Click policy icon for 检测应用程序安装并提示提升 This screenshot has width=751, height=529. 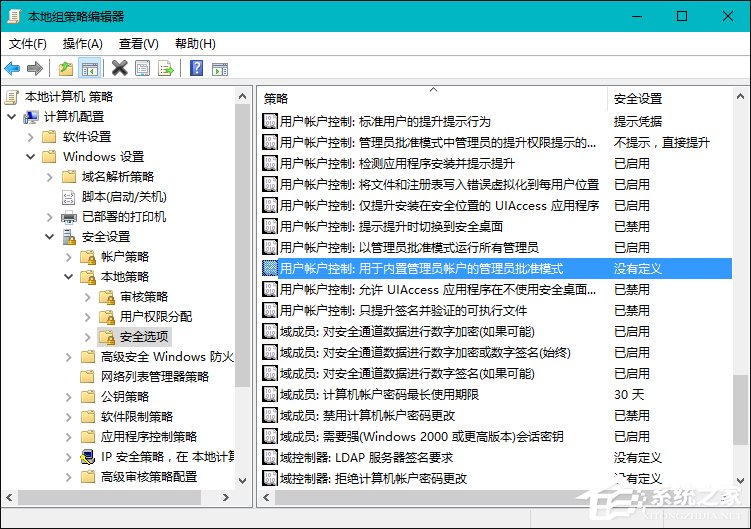(x=270, y=163)
